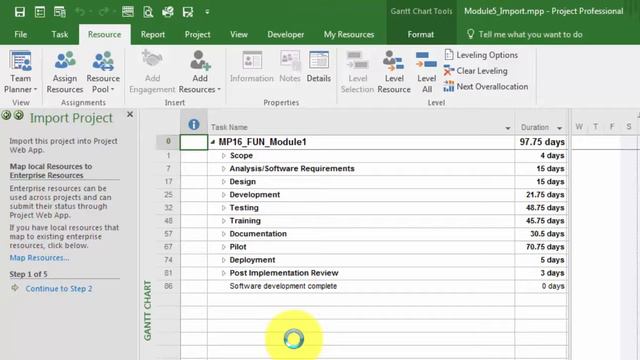
Task: Open the Customize Quick Access Toolbar arrow
Action: click(207, 12)
